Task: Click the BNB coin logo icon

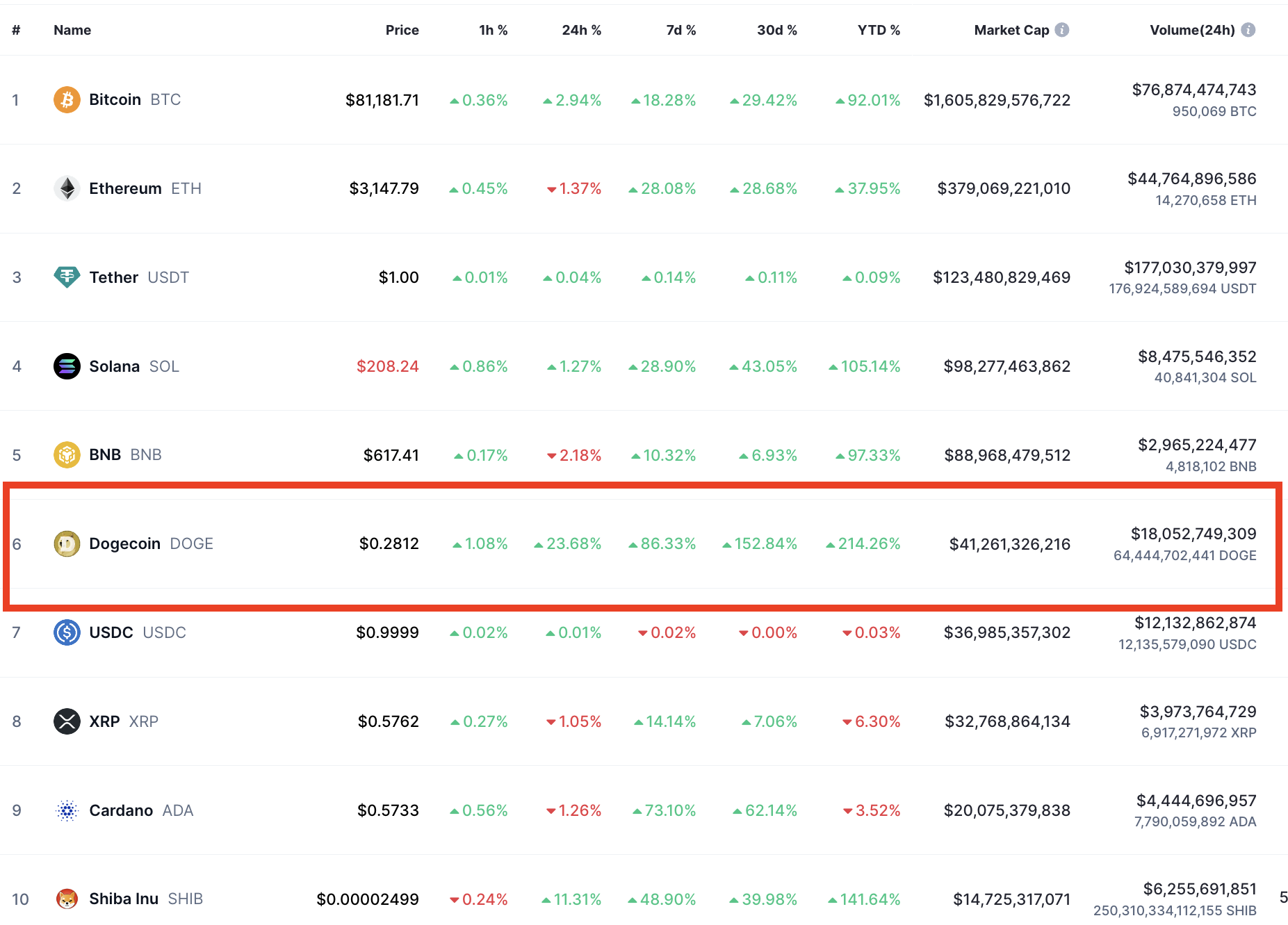Action: click(67, 455)
